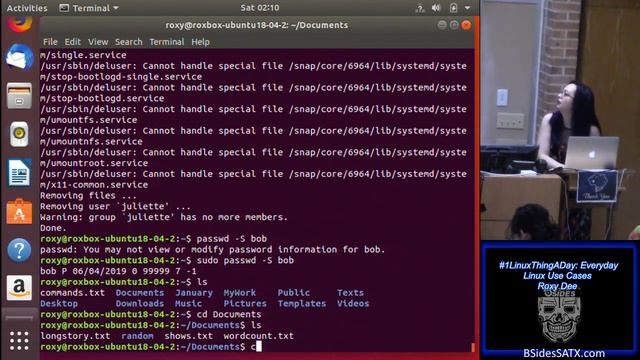Click 'commands.txt' in ls output
The width and height of the screenshot is (640, 360).
click(72, 293)
